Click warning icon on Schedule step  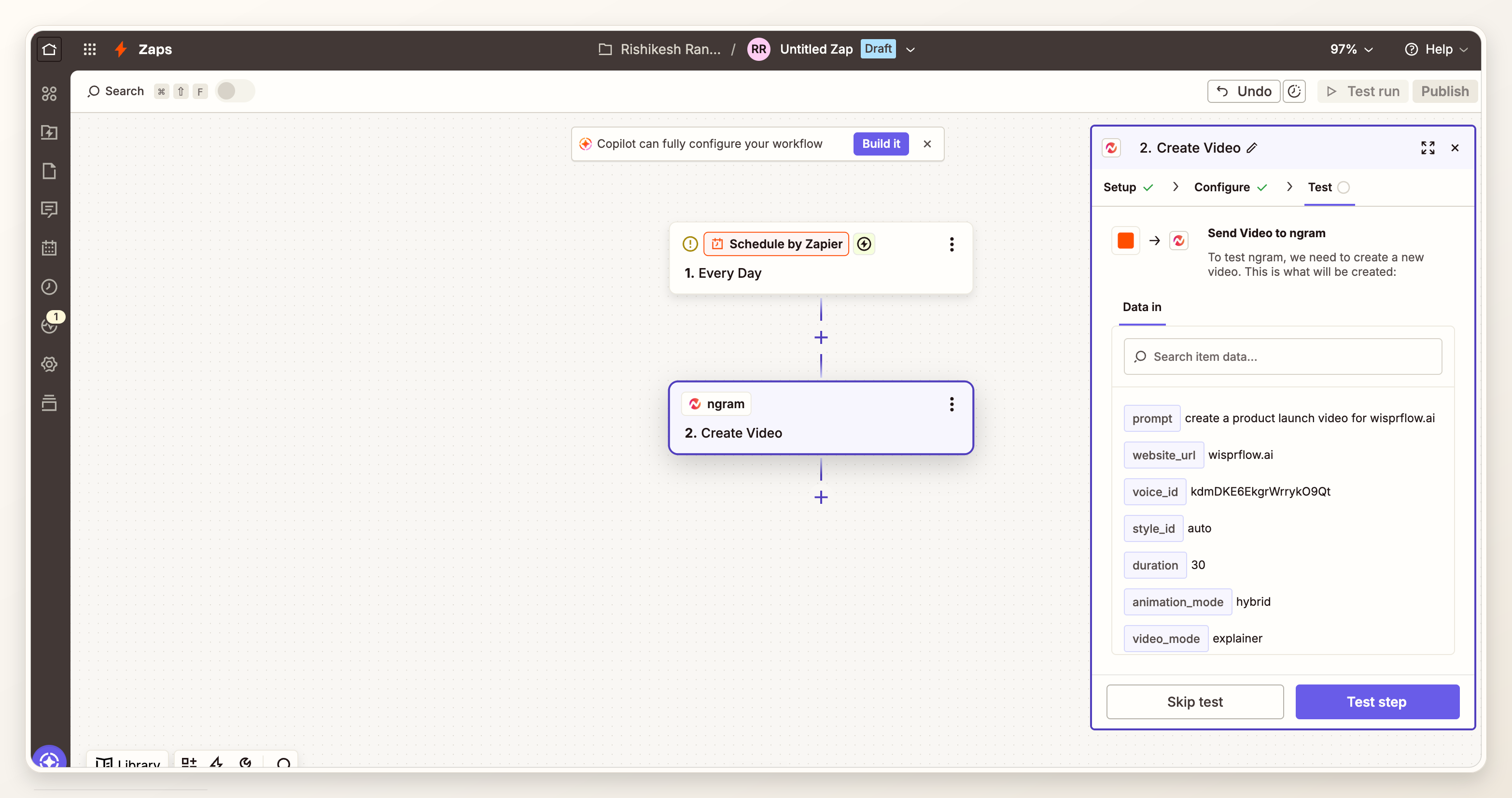coord(690,243)
